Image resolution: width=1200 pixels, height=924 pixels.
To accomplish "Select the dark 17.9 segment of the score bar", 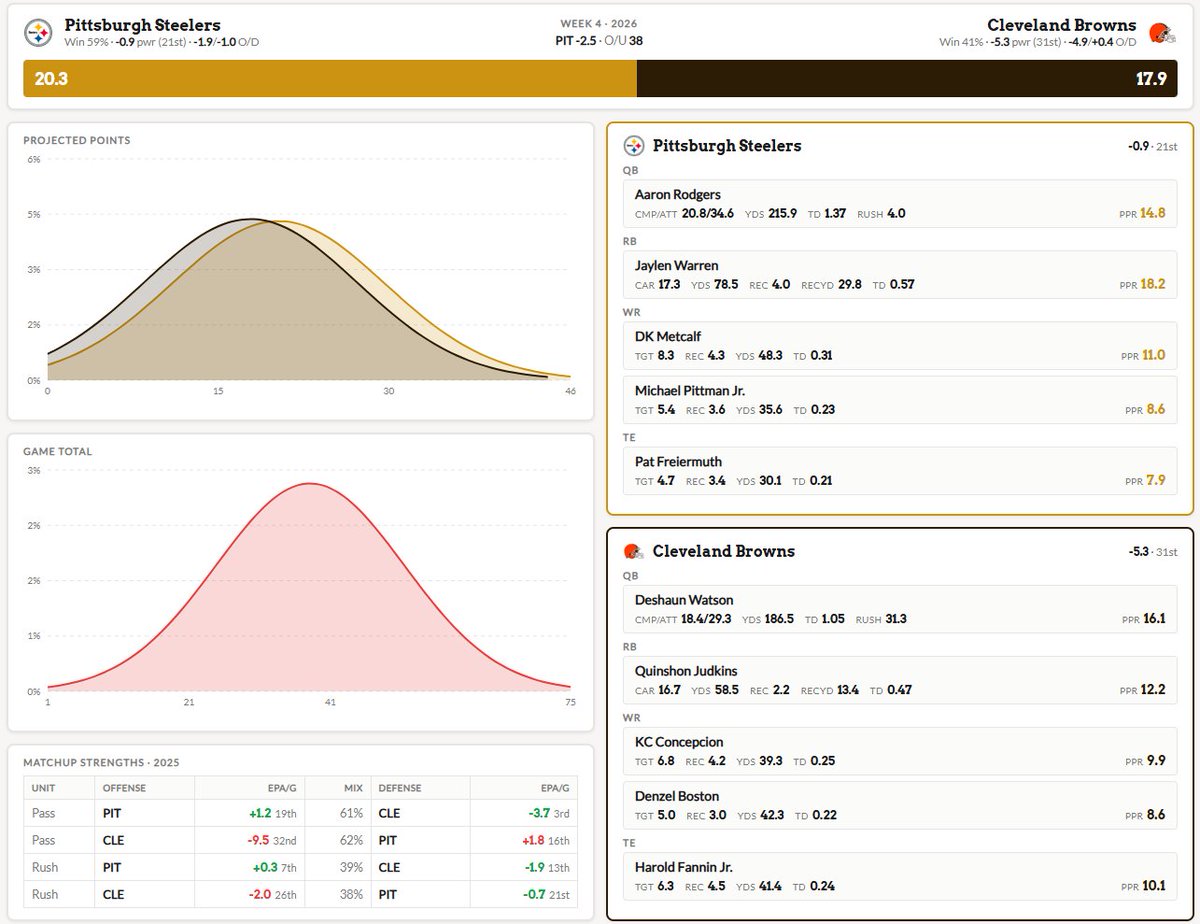I will point(907,79).
